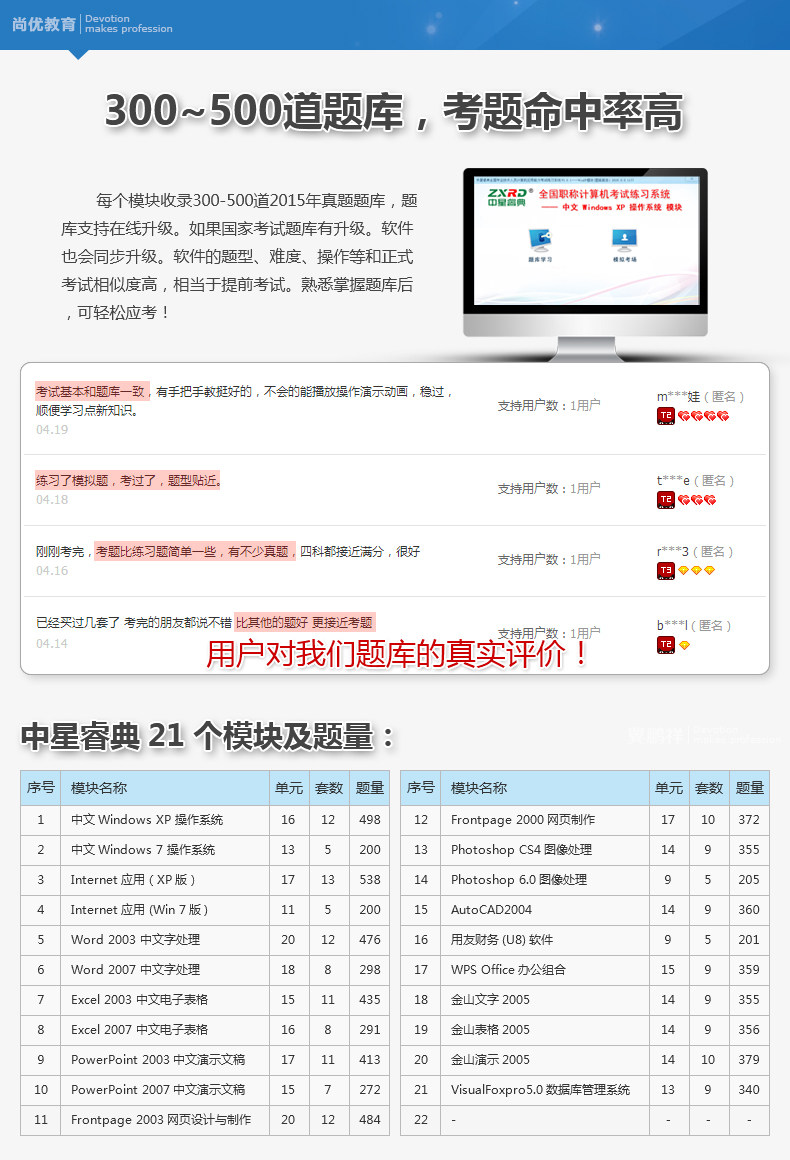Screen dimensions: 790x1160
Task: Select the PowerPoint 2007 中文演示文稿 module cell
Action: pyautogui.click(x=165, y=1090)
